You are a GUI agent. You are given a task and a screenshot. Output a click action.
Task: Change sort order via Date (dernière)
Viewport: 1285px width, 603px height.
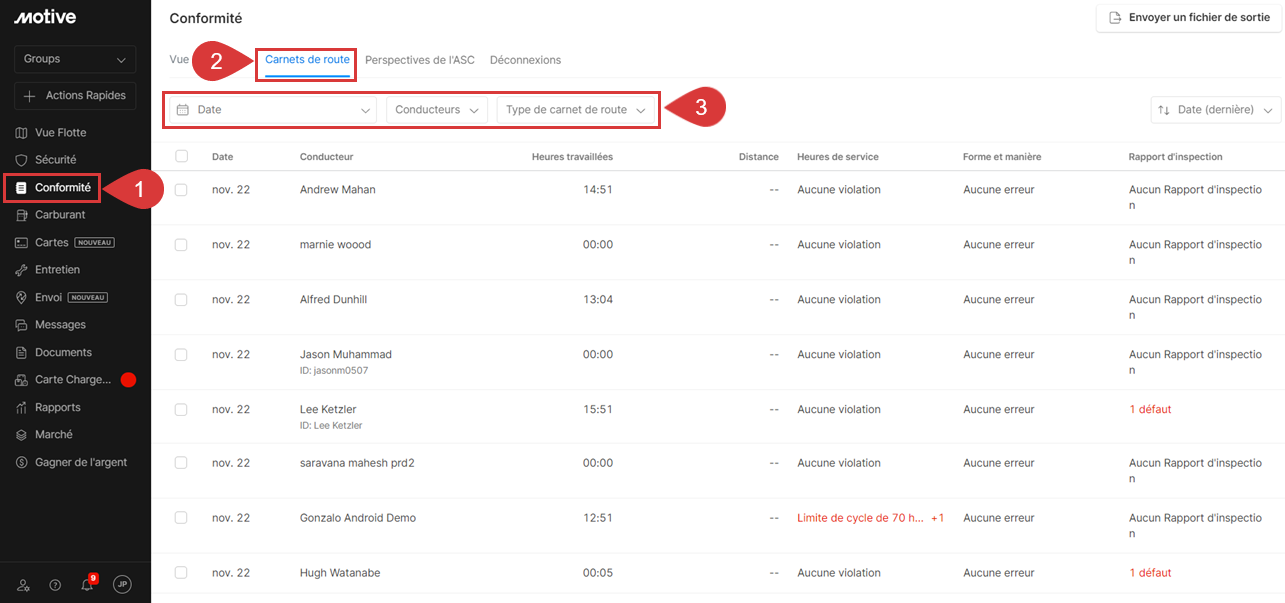1215,110
